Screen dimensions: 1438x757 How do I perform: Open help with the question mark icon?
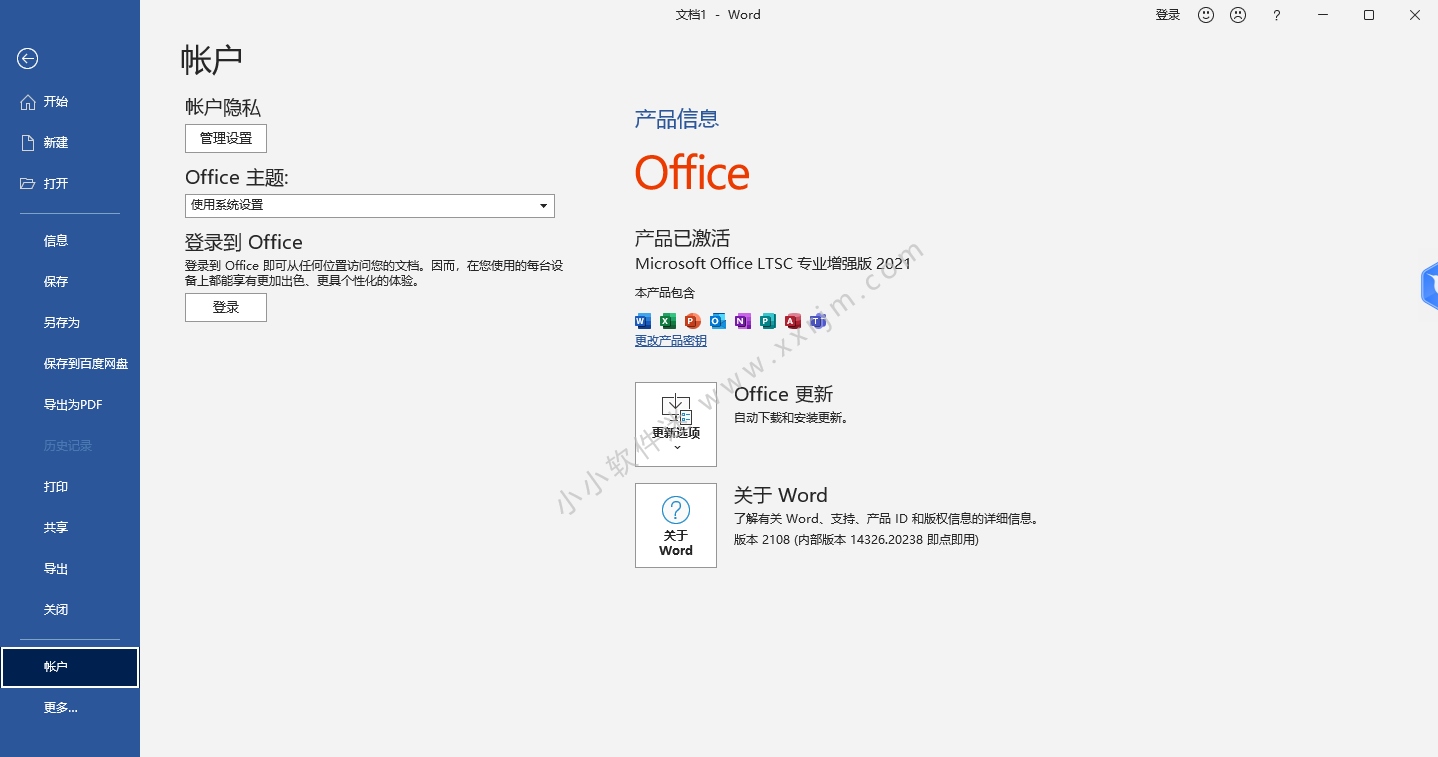point(1276,15)
